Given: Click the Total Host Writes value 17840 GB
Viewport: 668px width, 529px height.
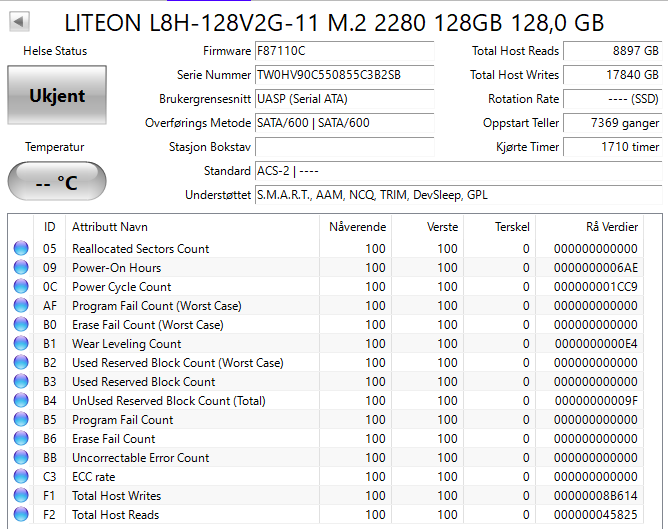Looking at the screenshot, I should [613, 75].
